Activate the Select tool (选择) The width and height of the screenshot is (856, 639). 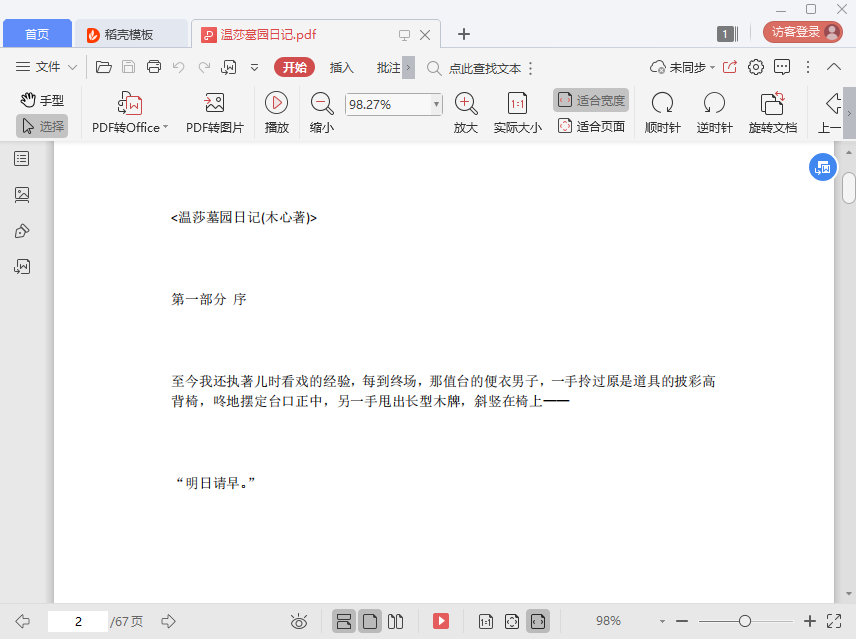tap(42, 127)
